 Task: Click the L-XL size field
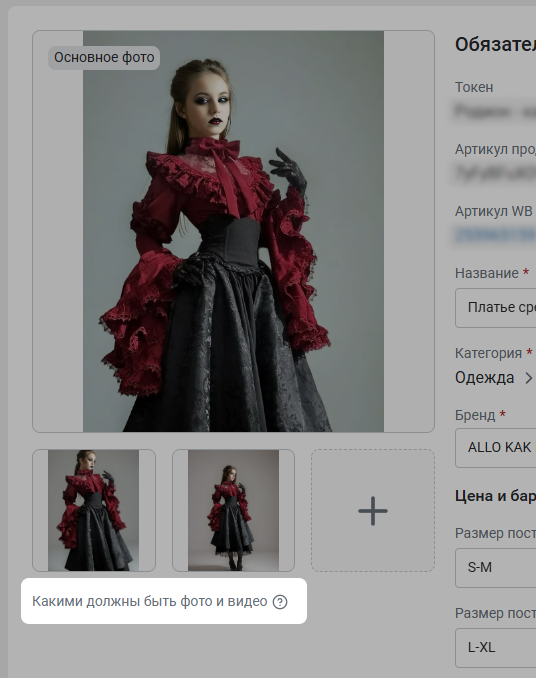[x=495, y=648]
